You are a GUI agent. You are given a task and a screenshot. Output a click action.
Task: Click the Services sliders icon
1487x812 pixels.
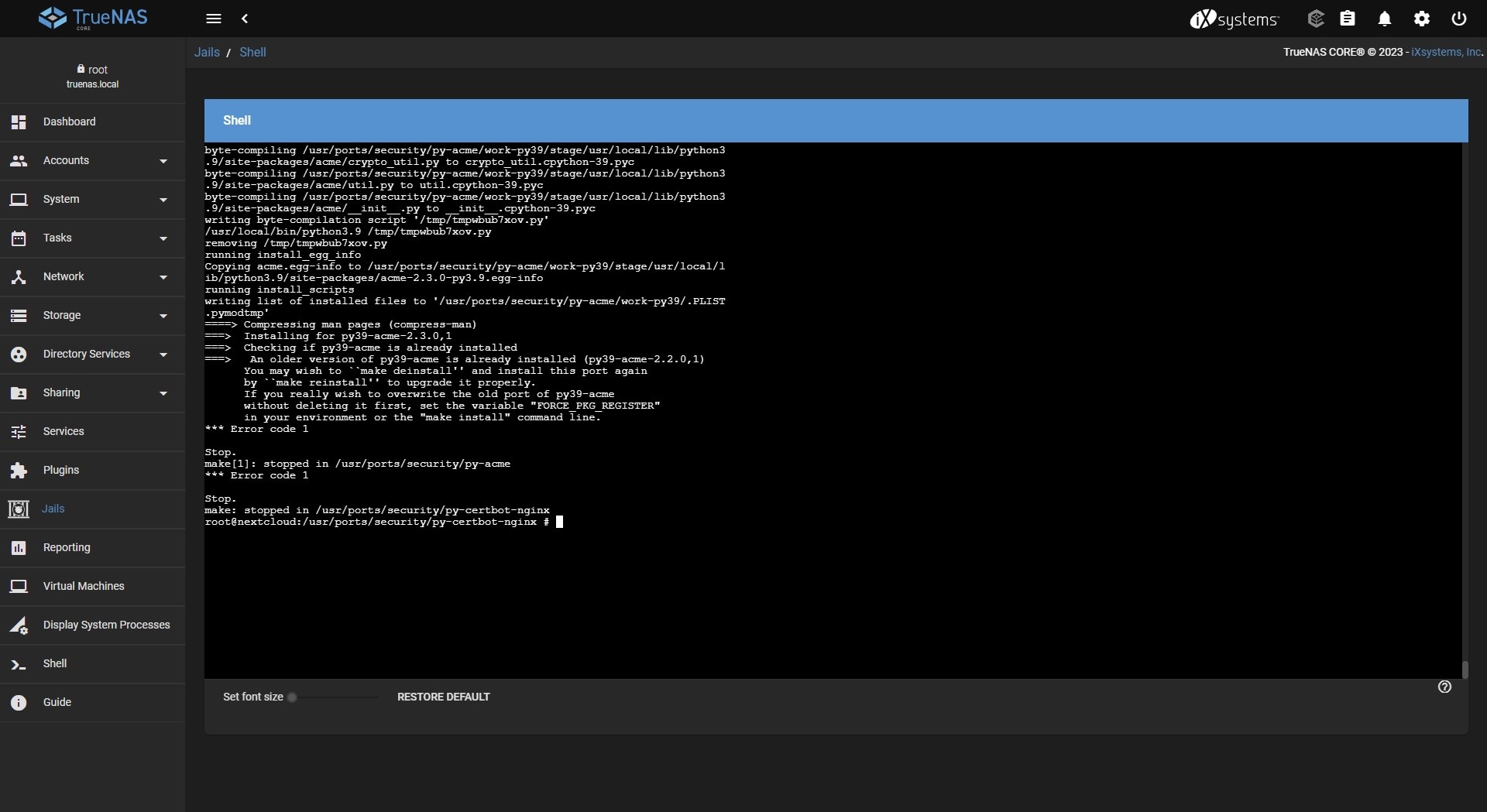point(19,432)
